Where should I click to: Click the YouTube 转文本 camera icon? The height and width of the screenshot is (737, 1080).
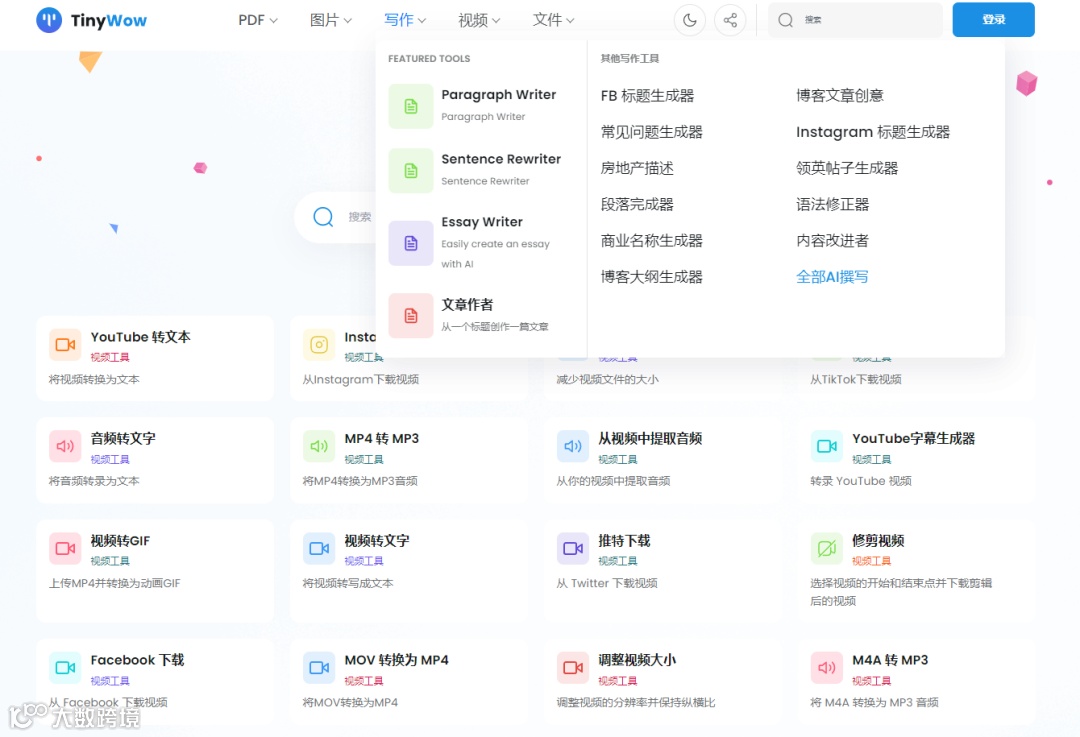(65, 344)
